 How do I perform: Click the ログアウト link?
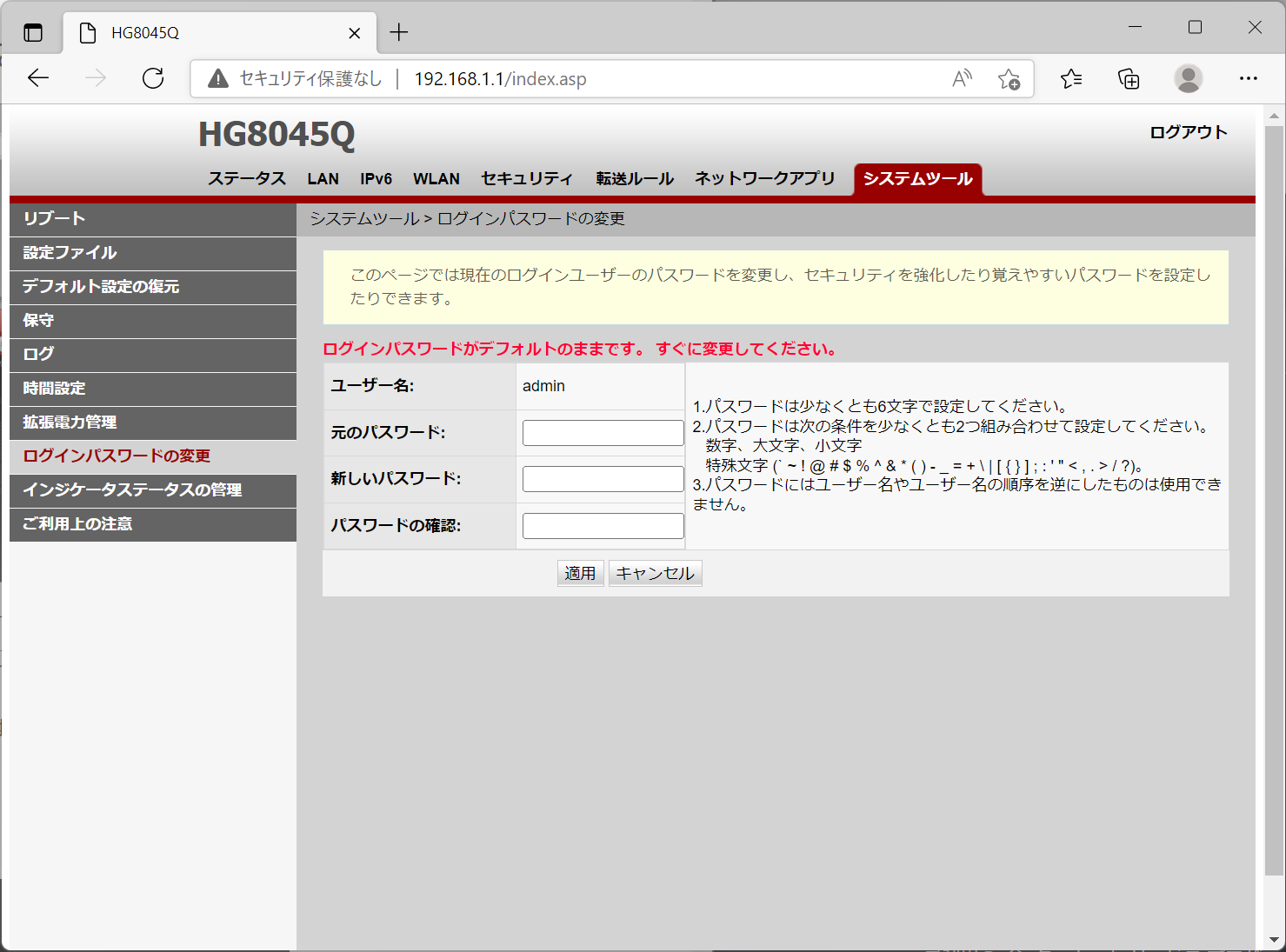tap(1188, 132)
